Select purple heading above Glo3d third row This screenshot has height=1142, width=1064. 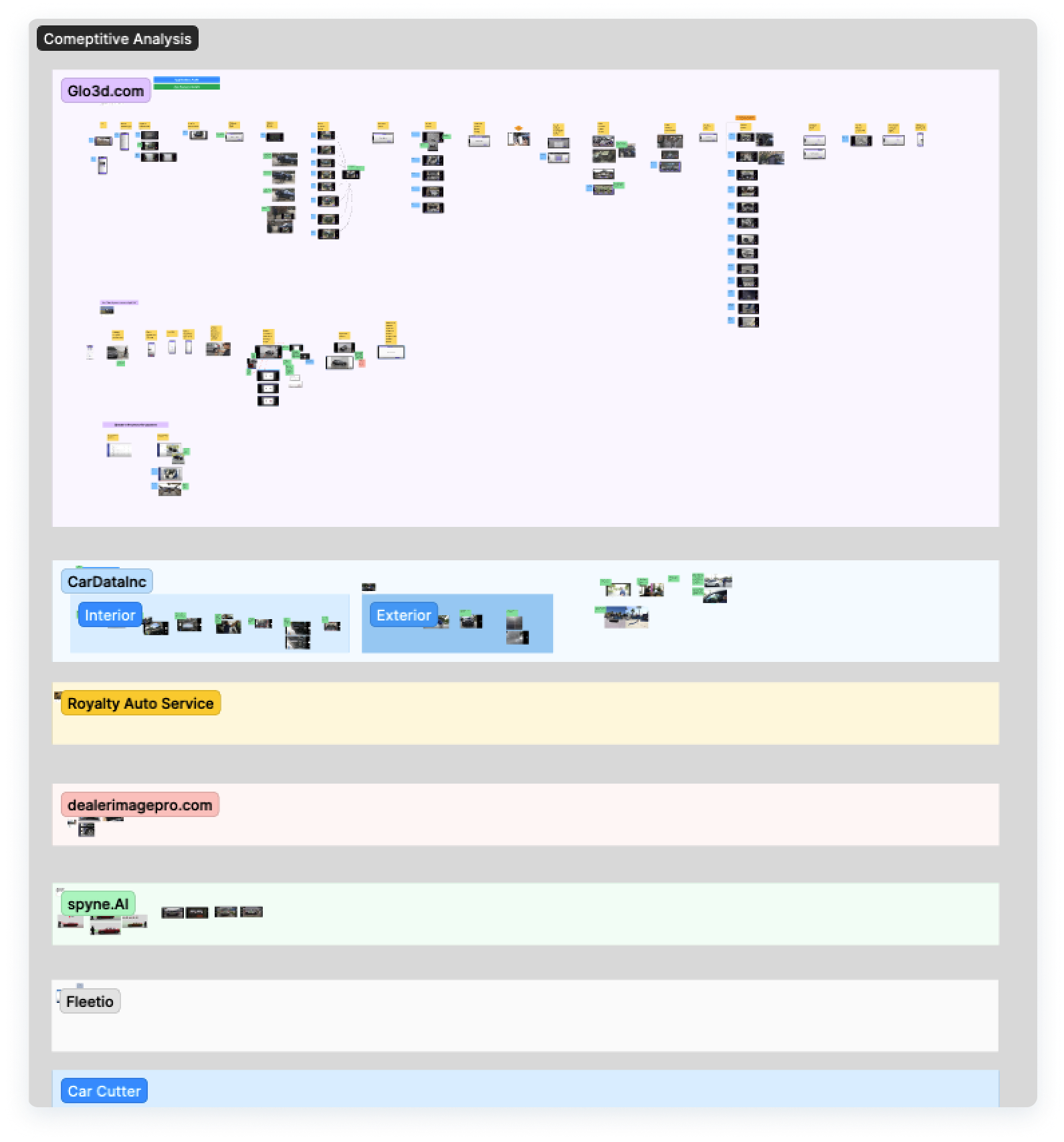point(135,425)
